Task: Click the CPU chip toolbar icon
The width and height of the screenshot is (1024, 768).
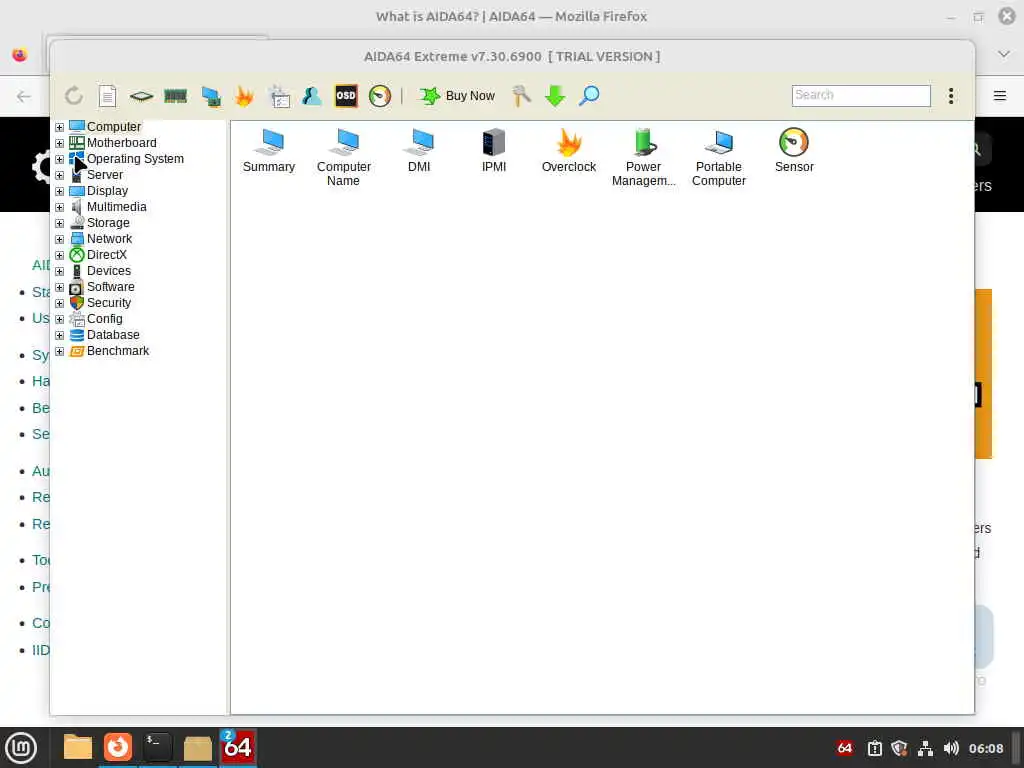Action: [141, 97]
